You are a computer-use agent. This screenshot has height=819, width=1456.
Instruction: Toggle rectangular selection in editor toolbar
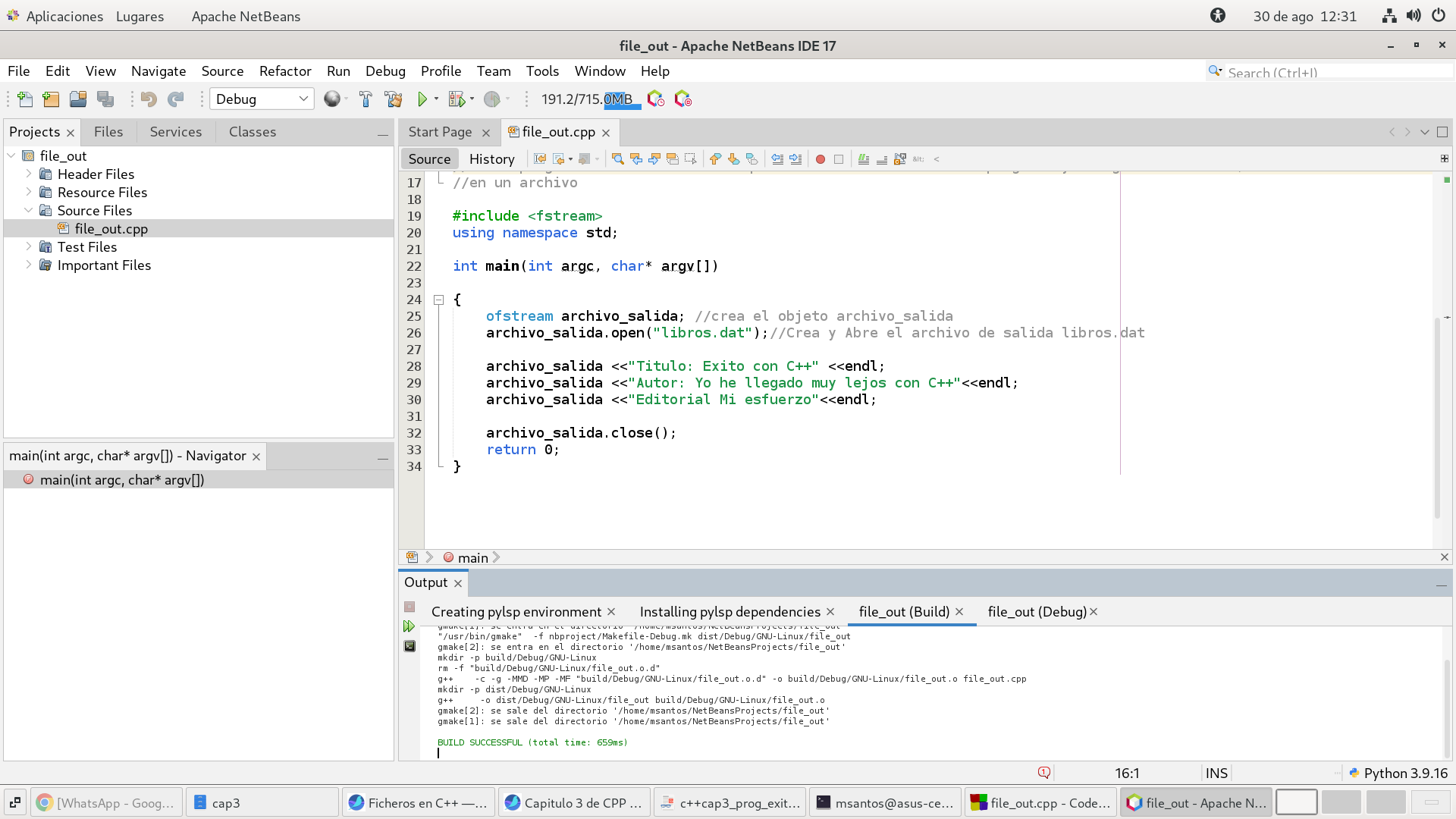[x=690, y=159]
